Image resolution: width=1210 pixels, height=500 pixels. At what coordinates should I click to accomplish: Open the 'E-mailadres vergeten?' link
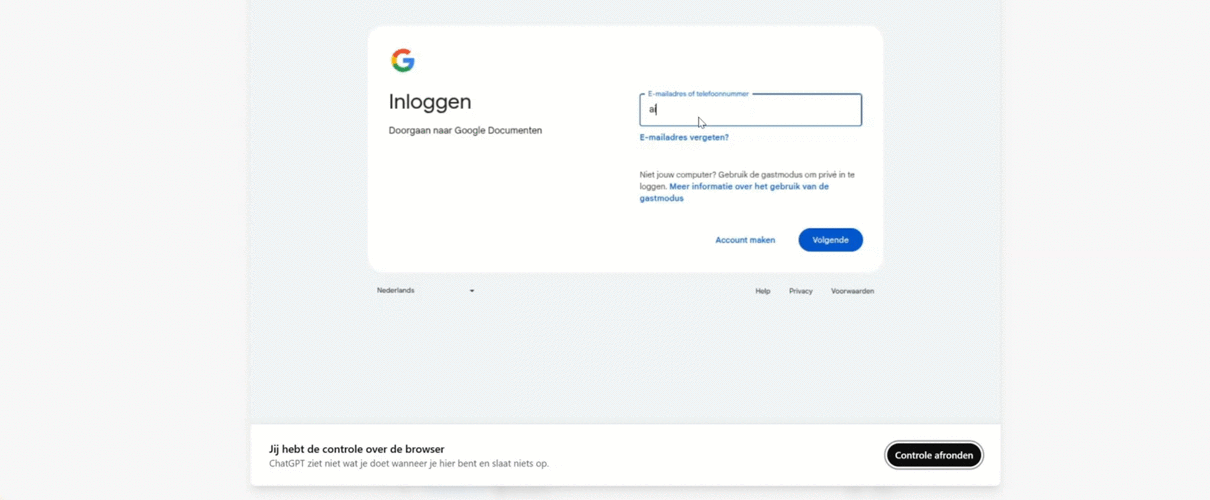[x=684, y=137]
